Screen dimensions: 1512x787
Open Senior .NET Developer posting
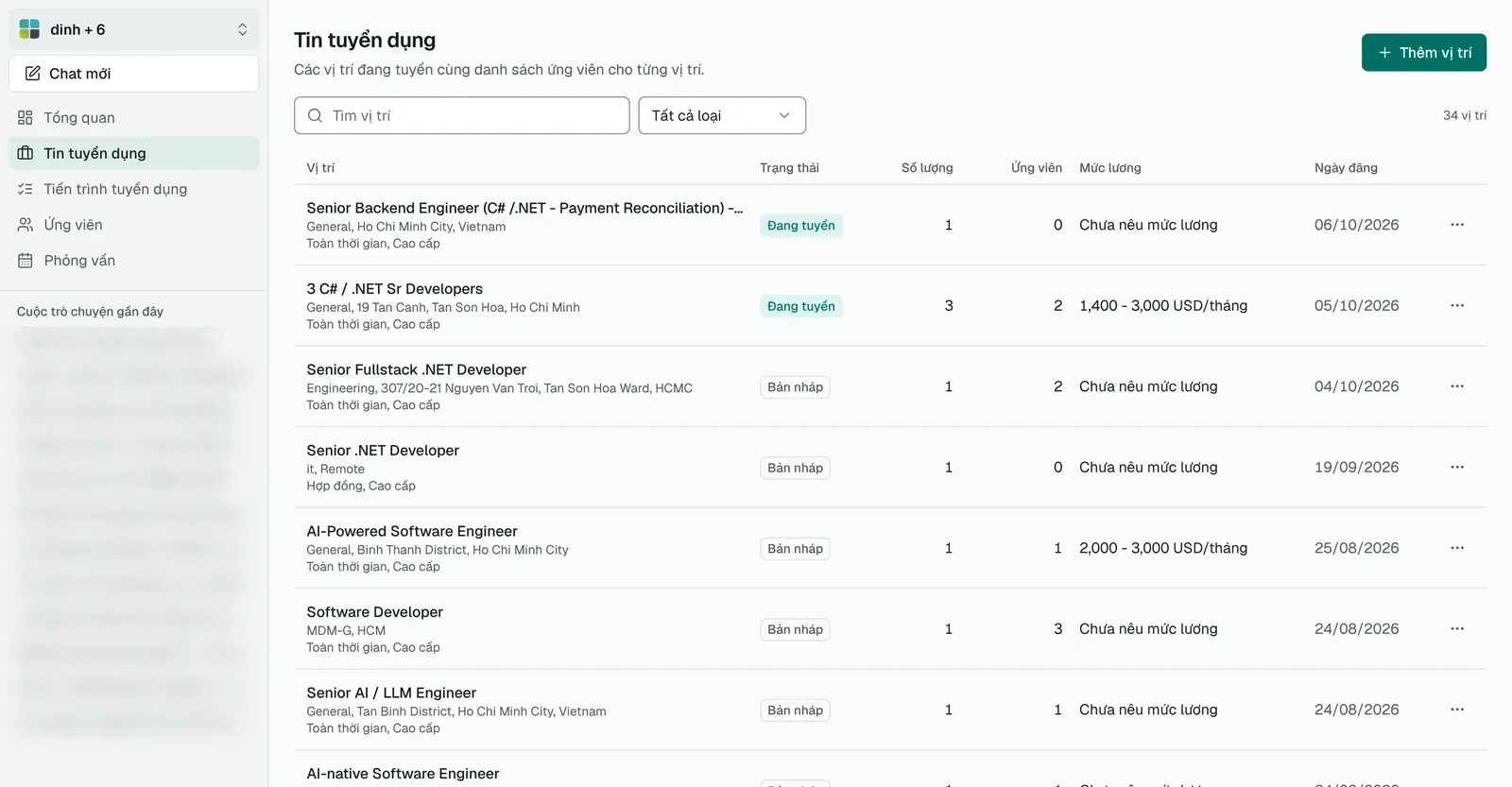[383, 451]
